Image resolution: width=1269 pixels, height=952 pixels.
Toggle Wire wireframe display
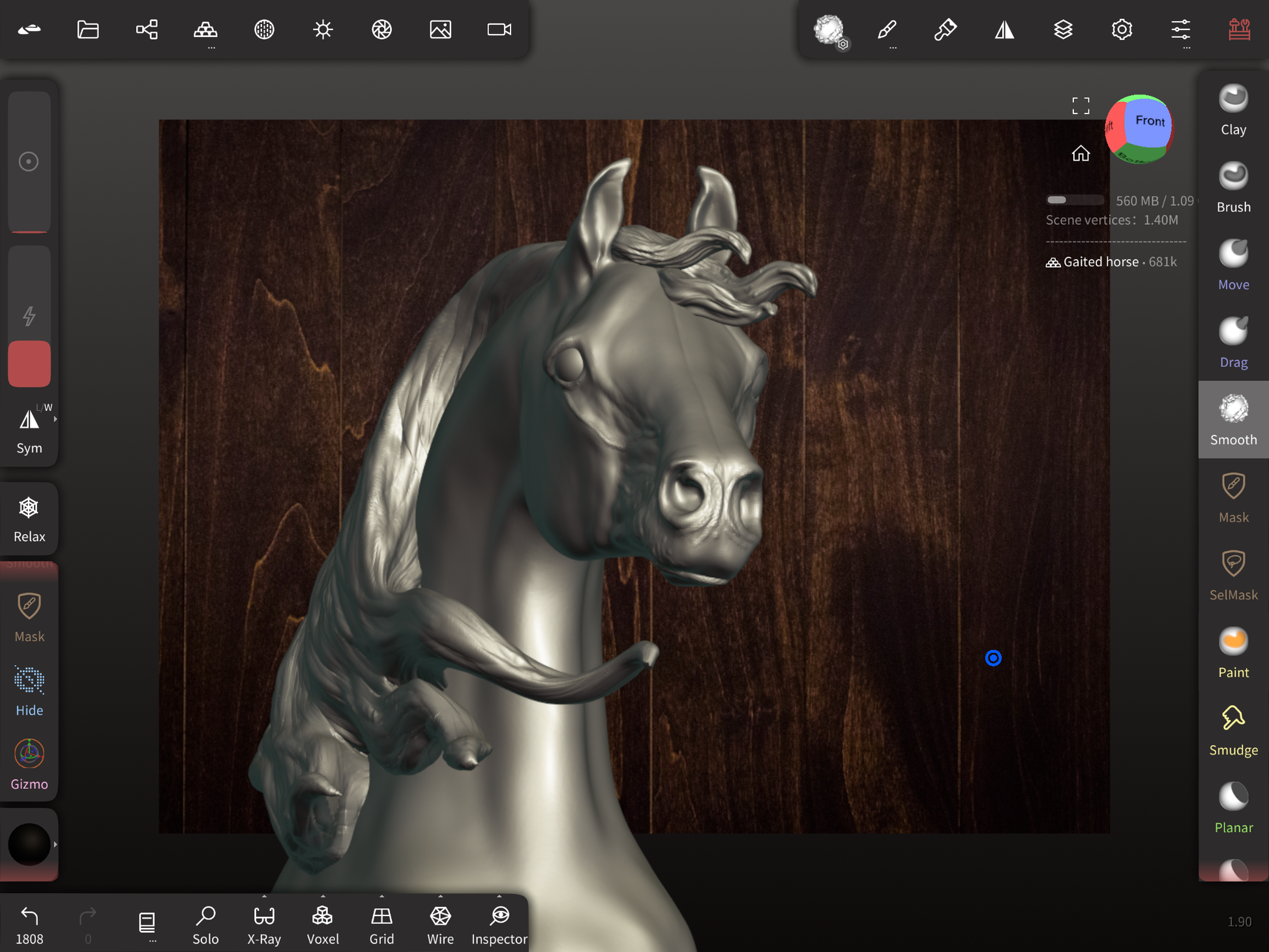tap(440, 924)
